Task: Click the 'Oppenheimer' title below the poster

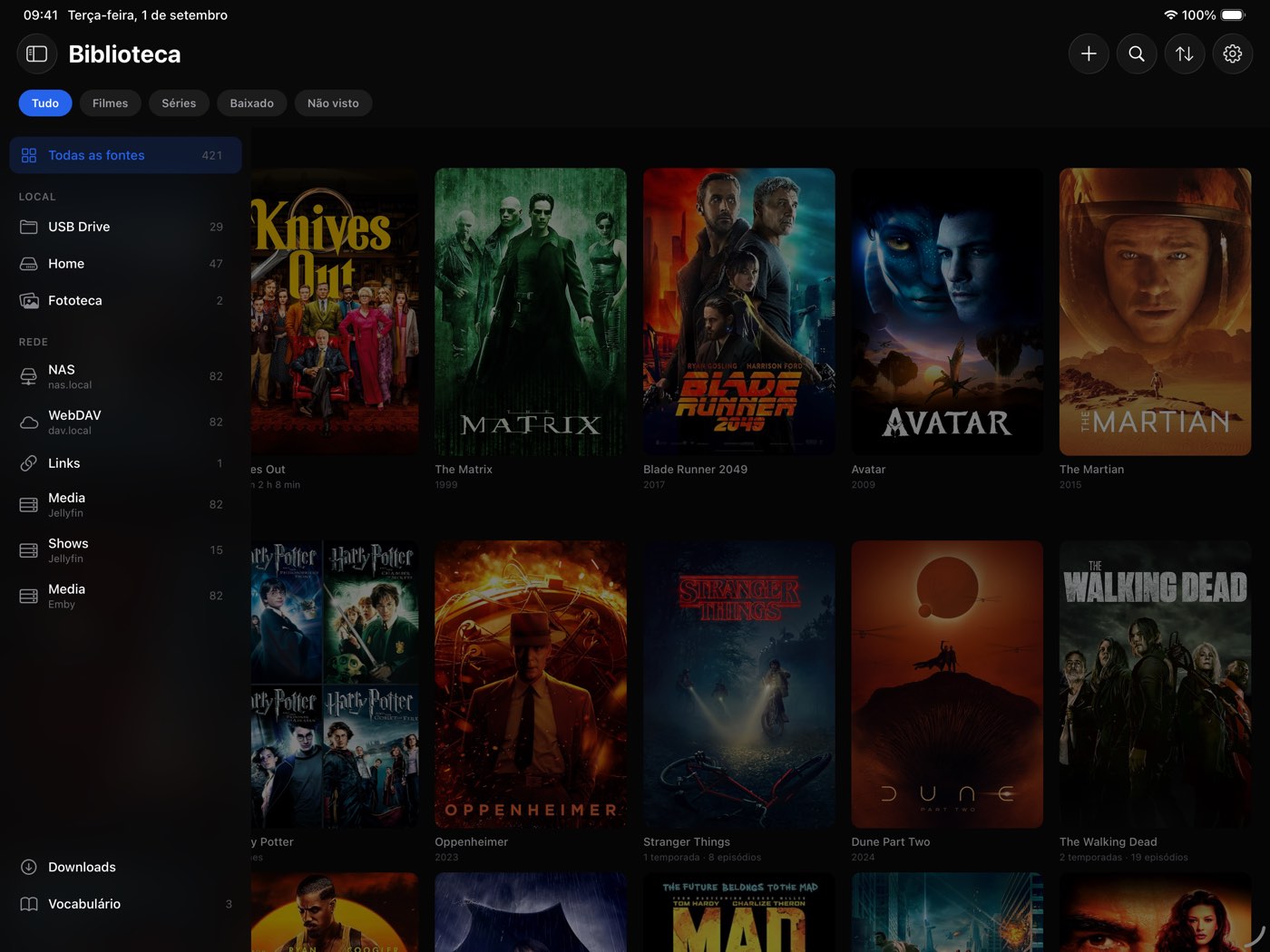Action: pyautogui.click(x=472, y=842)
